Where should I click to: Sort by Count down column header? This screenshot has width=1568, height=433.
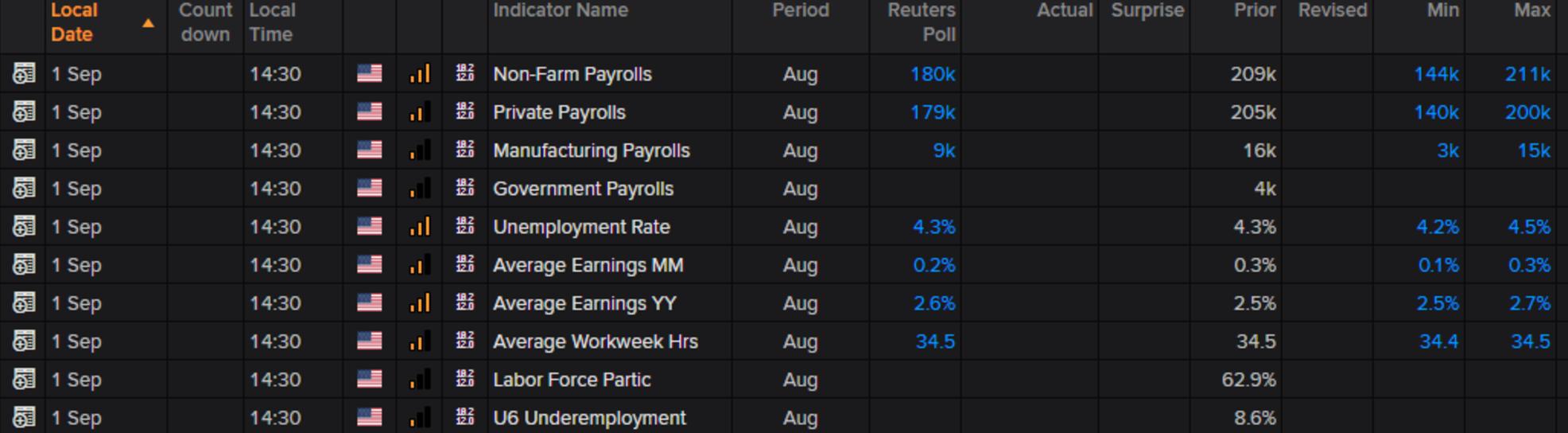(205, 22)
